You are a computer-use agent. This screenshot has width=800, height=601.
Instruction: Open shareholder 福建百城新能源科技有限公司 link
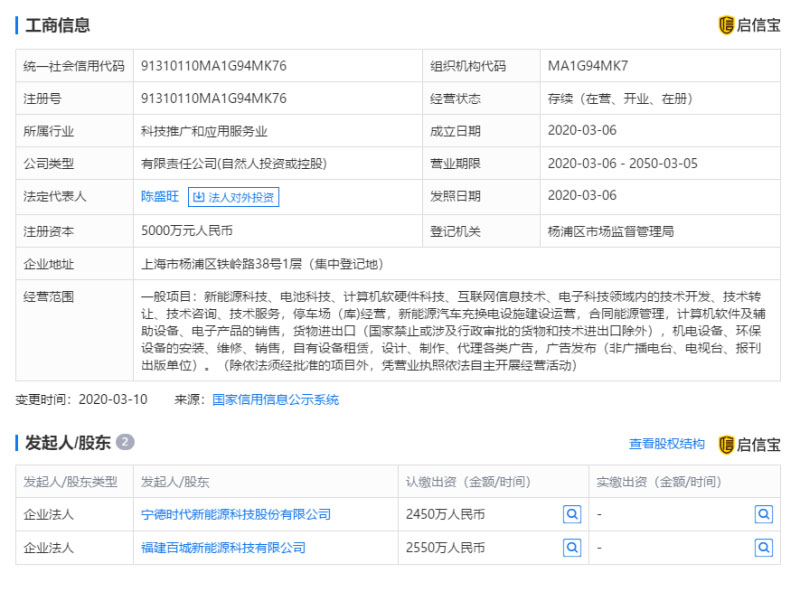(x=223, y=547)
